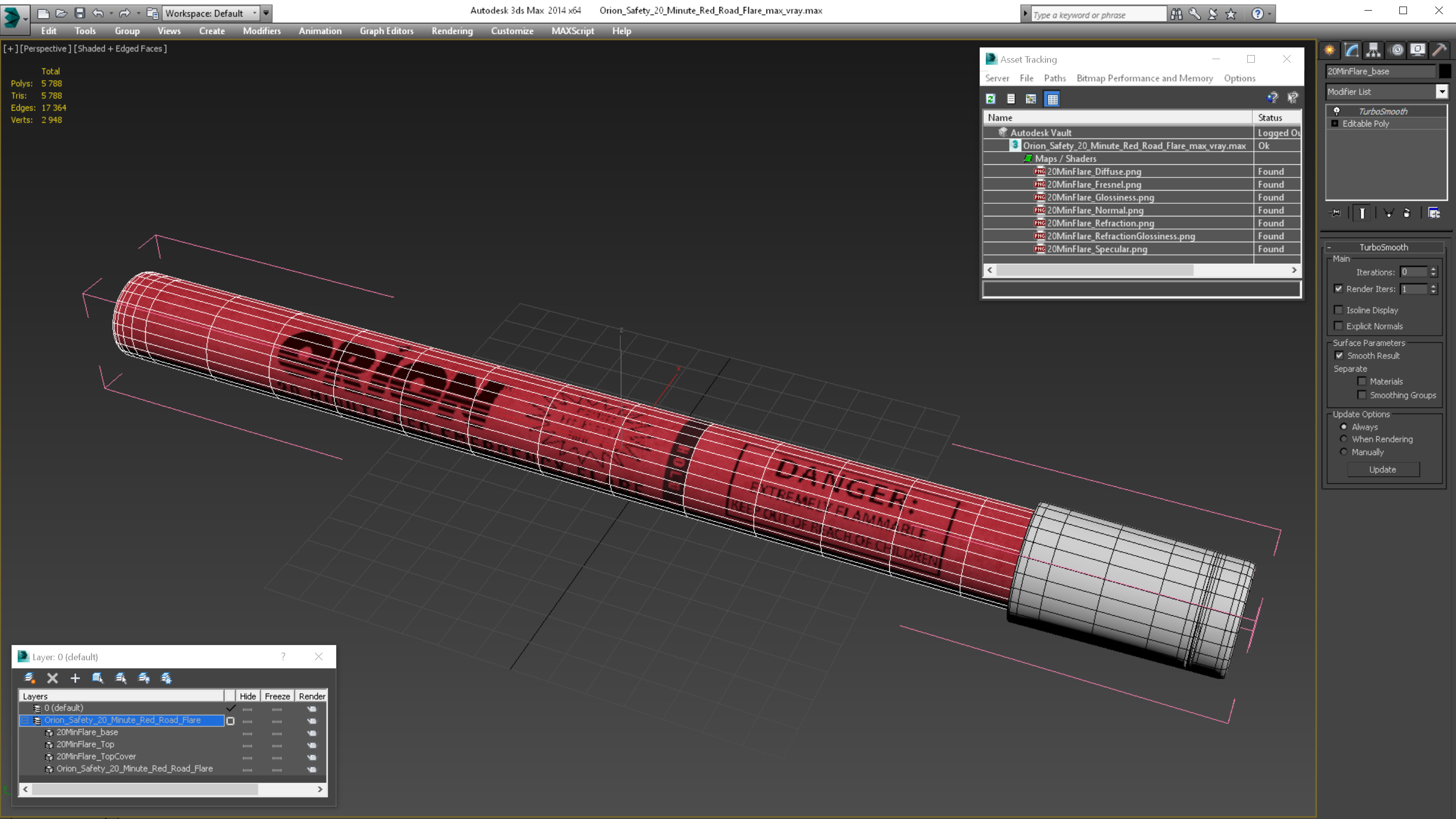Viewport: 1456px width, 819px height.
Task: Click Shaded + Edged Faces viewport label
Action: pos(120,49)
